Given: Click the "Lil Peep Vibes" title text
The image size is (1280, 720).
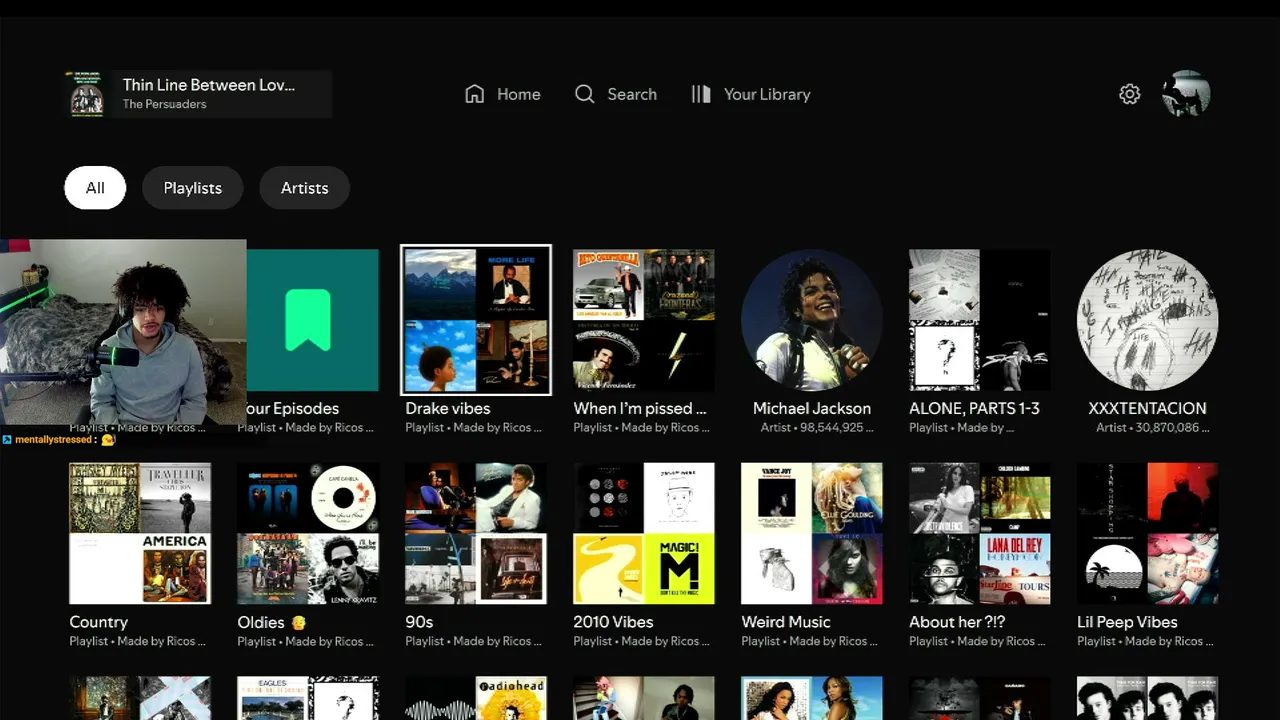Looking at the screenshot, I should pos(1127,622).
